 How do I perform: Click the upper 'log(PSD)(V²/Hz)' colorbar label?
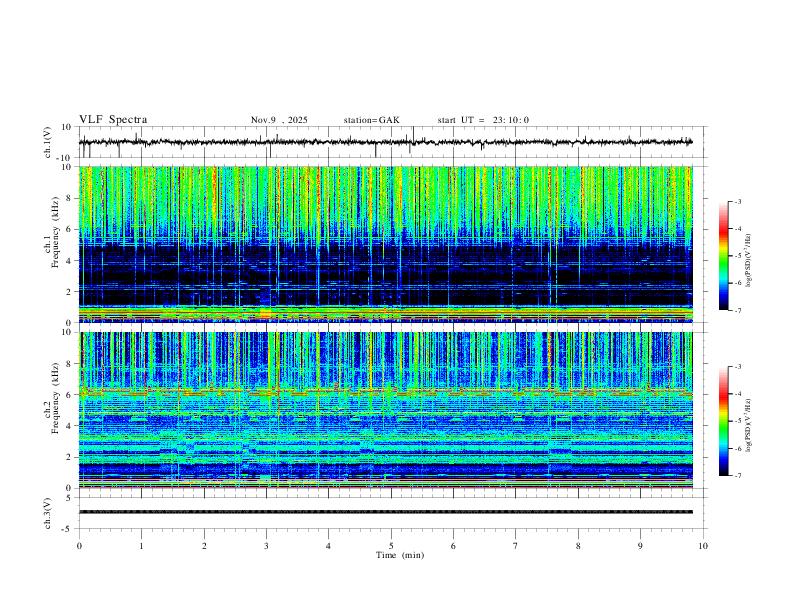click(x=748, y=261)
